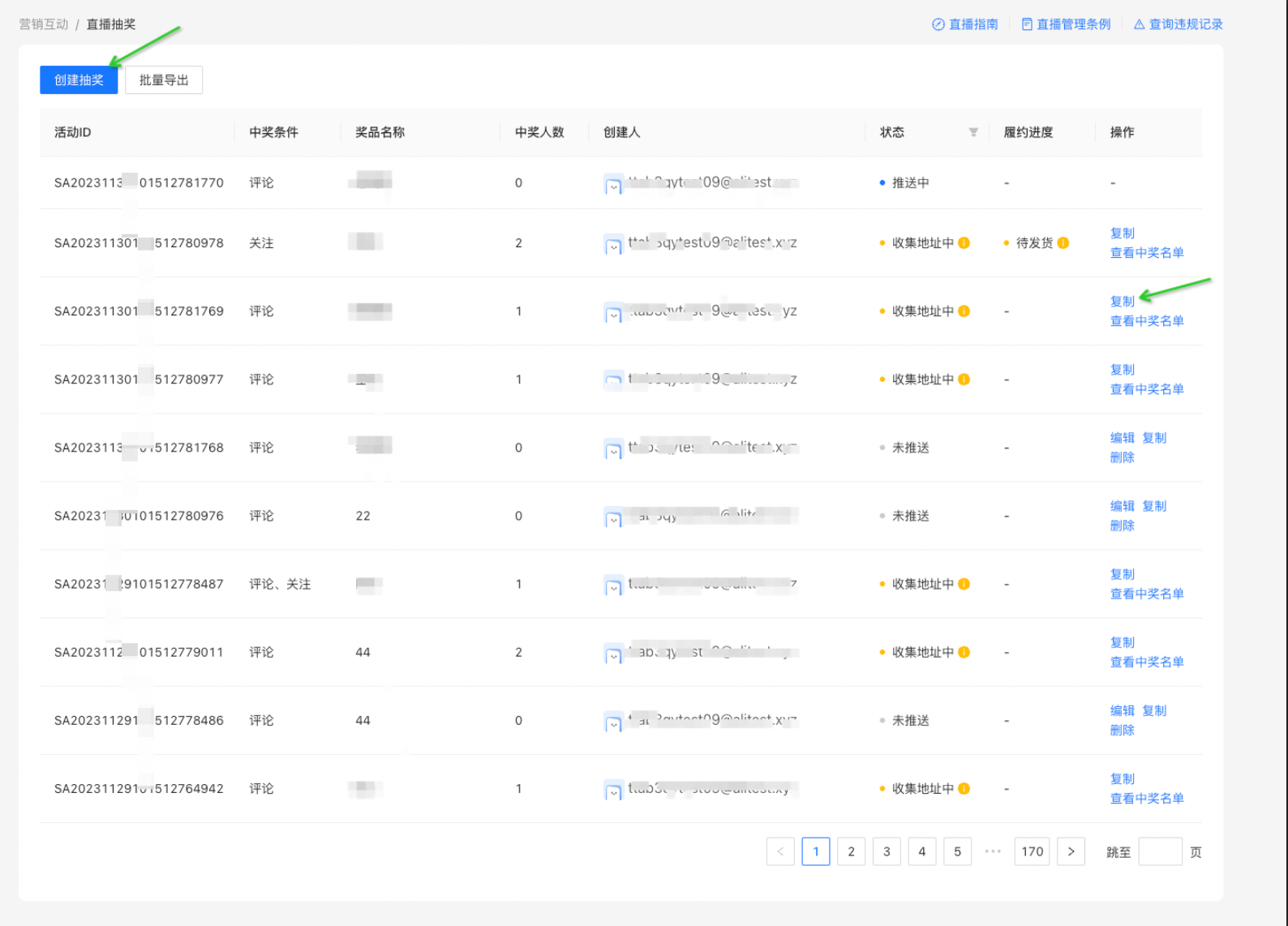Jump to last page 170
The width and height of the screenshot is (1288, 926).
coord(1033,851)
